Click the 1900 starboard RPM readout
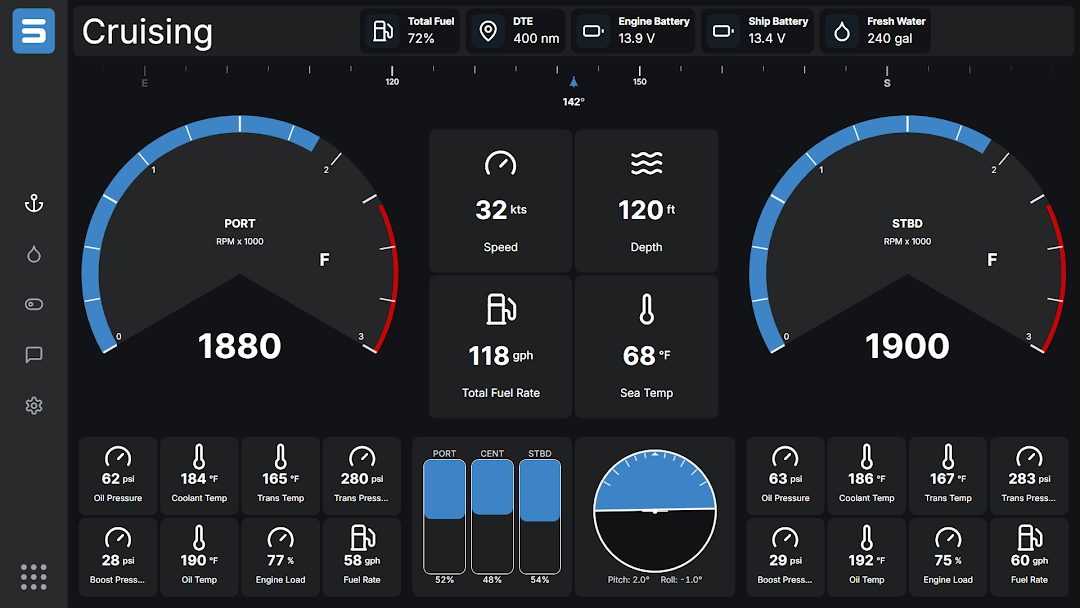The height and width of the screenshot is (608, 1080). point(907,346)
